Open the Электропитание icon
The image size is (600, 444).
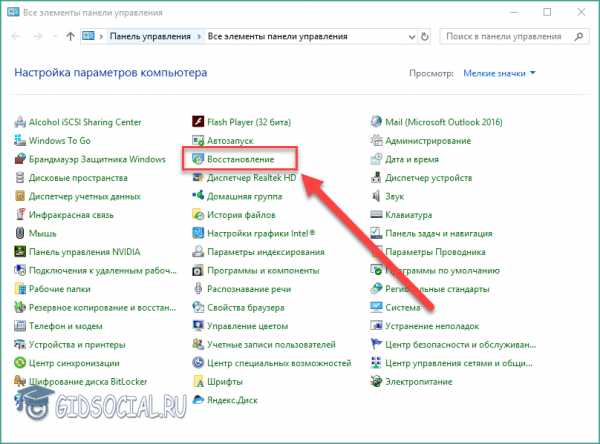pyautogui.click(x=376, y=382)
